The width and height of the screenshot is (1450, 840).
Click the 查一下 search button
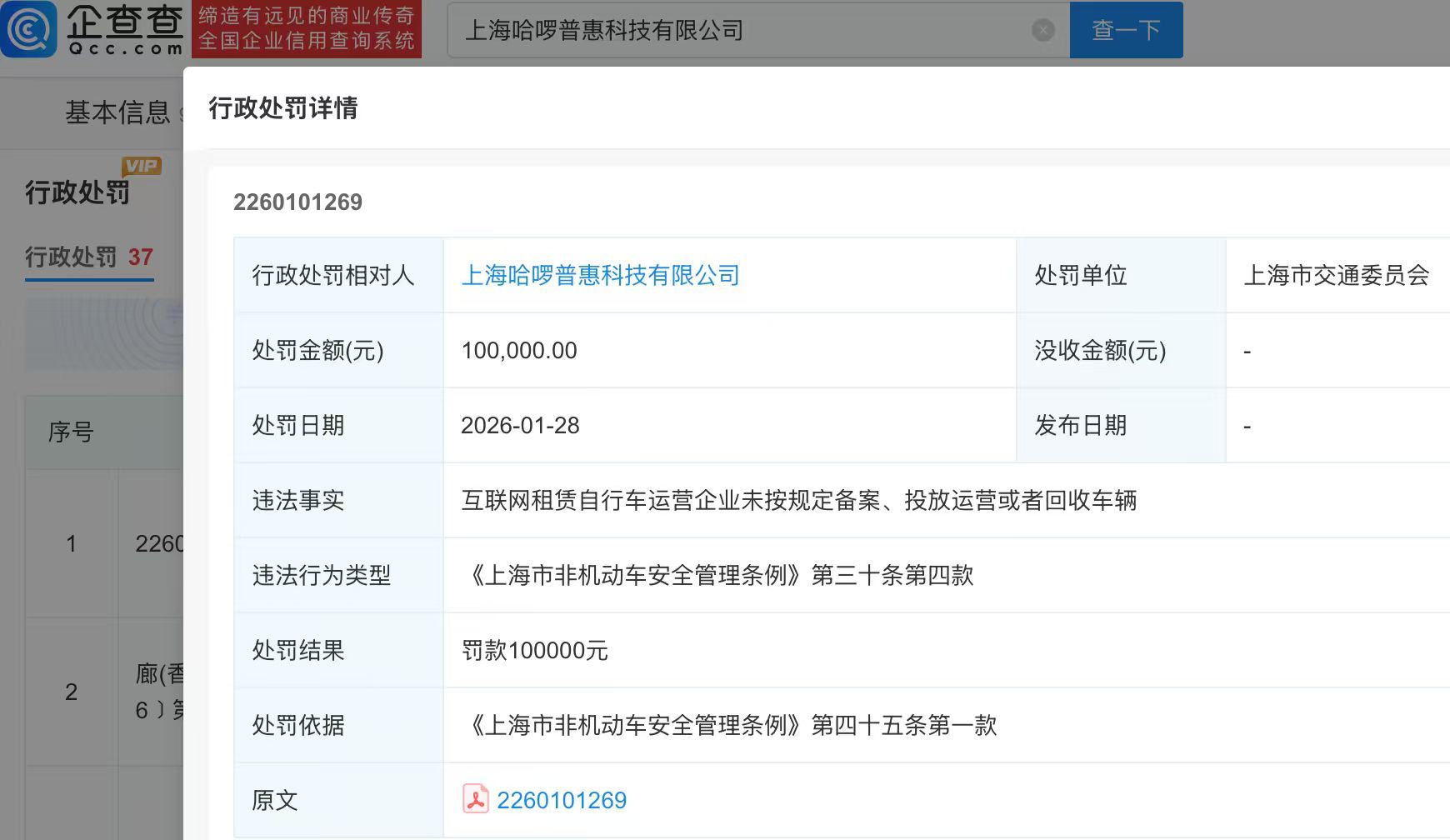tap(1126, 30)
